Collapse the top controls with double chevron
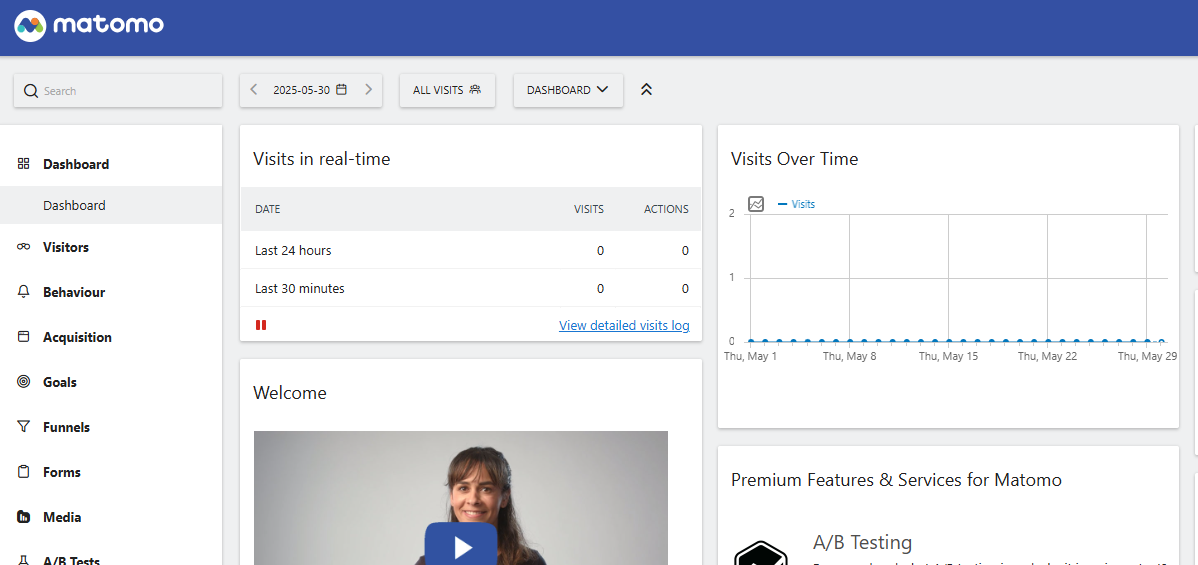Viewport: 1198px width, 565px height. click(646, 90)
